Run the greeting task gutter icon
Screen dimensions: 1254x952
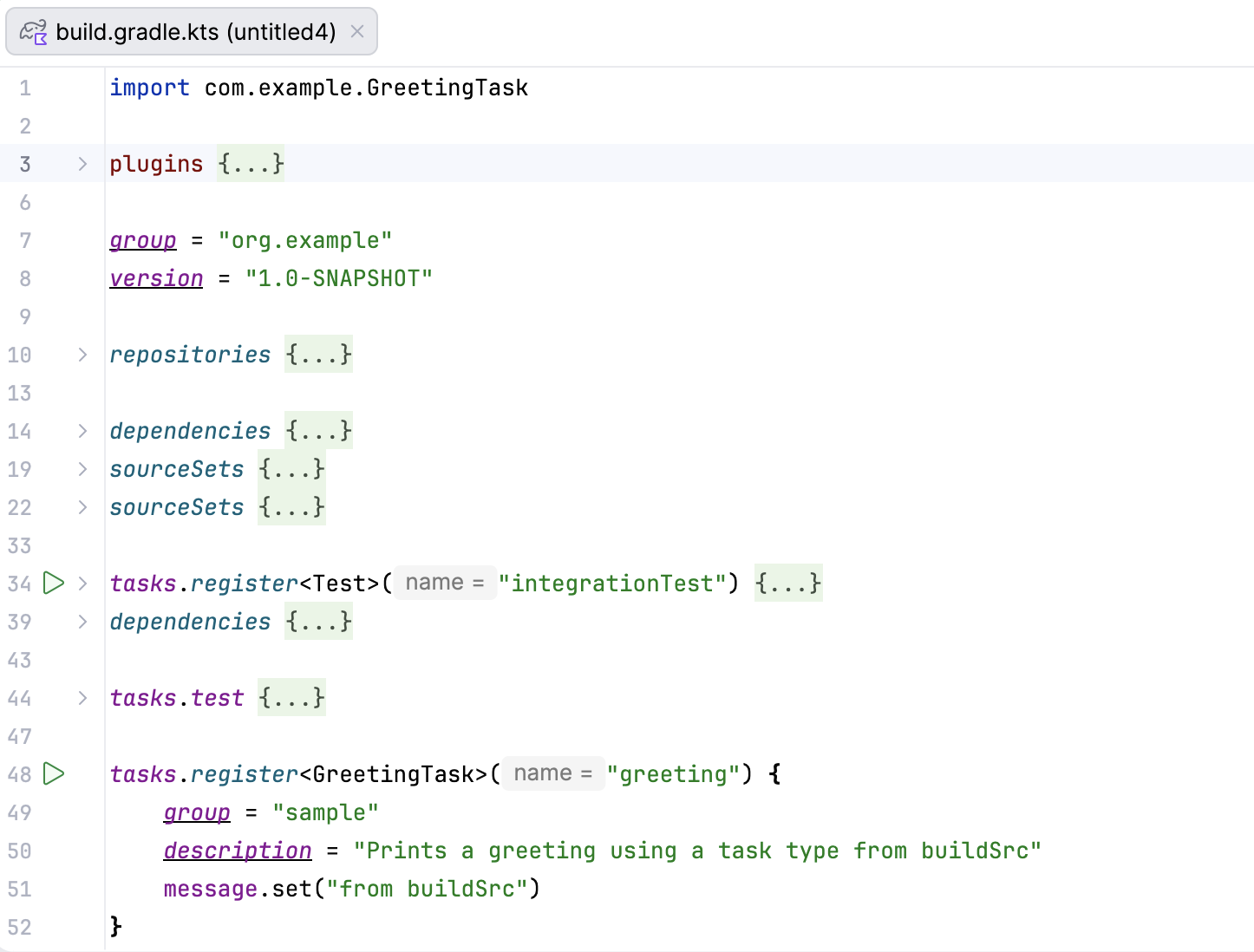tap(54, 773)
